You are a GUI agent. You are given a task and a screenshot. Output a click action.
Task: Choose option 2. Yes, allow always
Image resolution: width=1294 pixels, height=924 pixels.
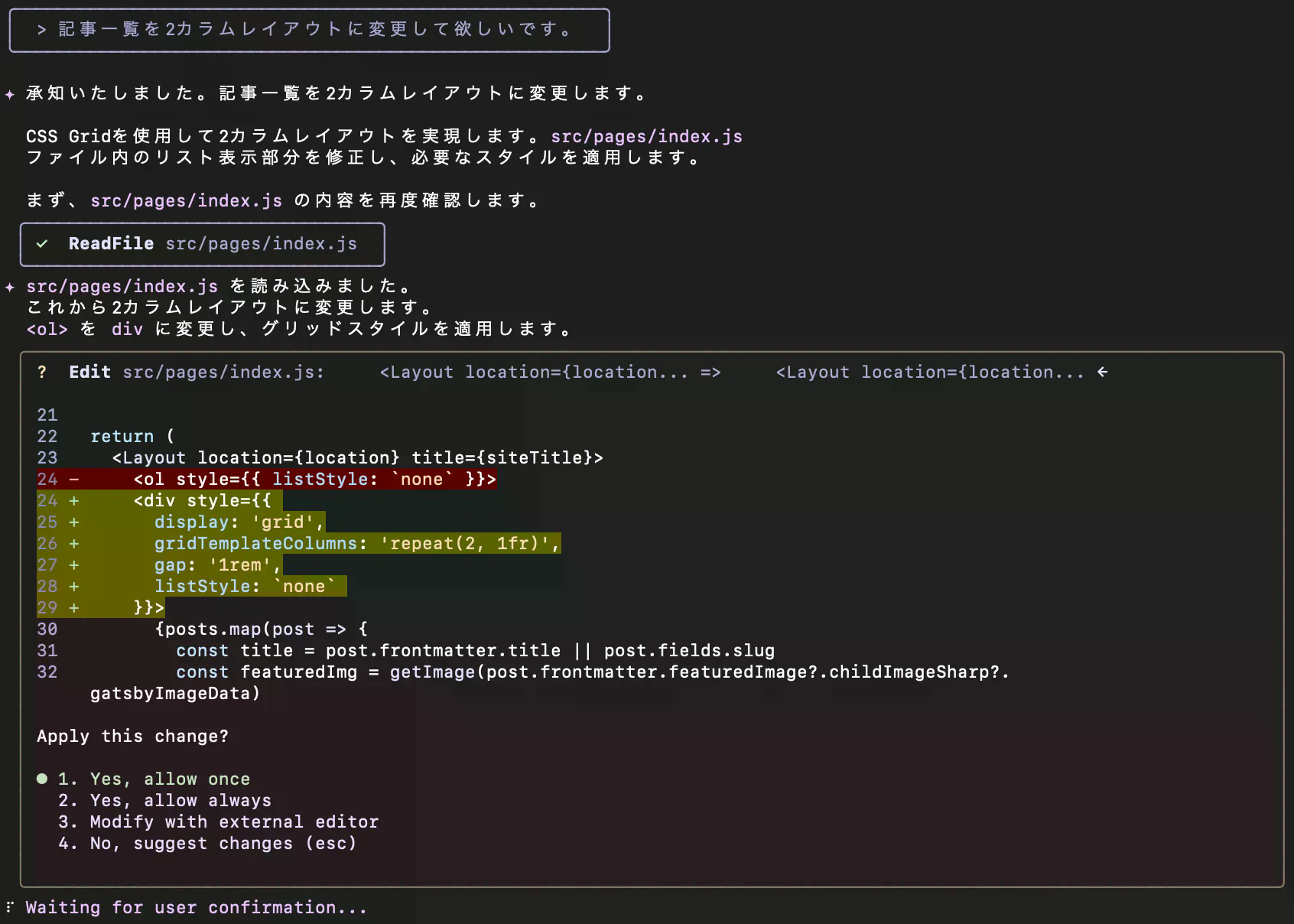164,800
